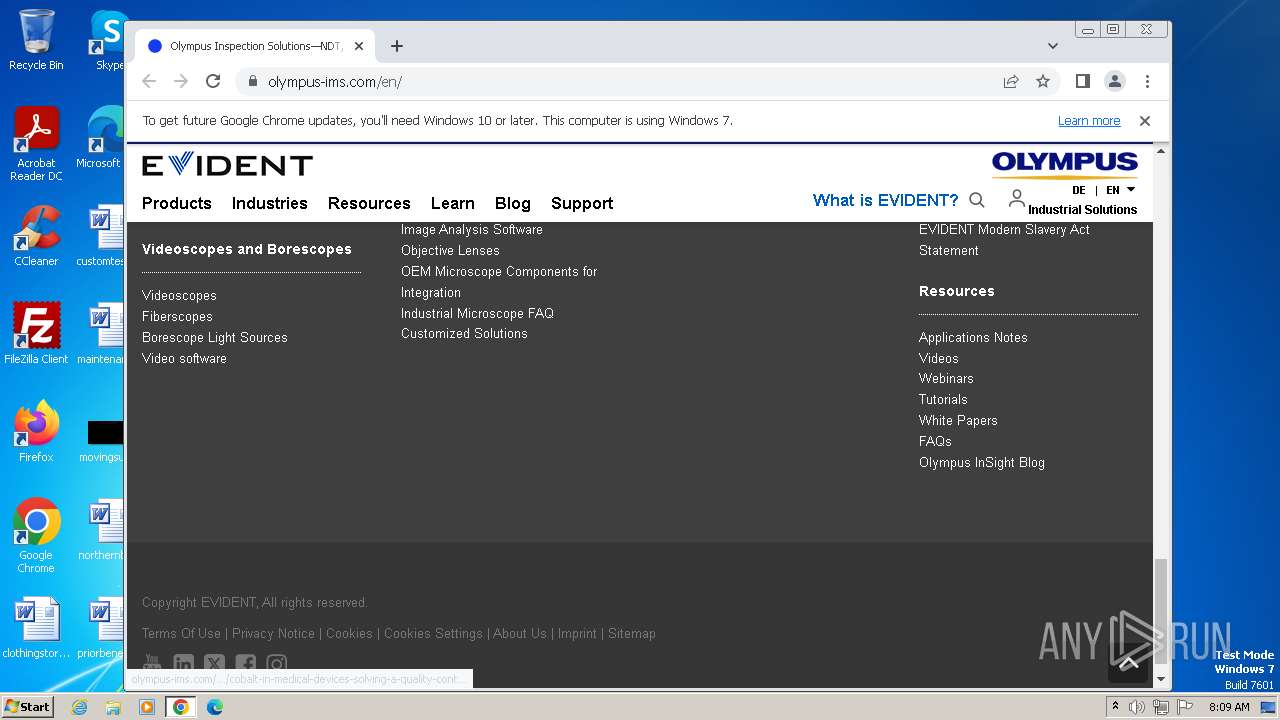This screenshot has height=720, width=1280.
Task: Click Learn more in update bar
Action: pyautogui.click(x=1089, y=121)
